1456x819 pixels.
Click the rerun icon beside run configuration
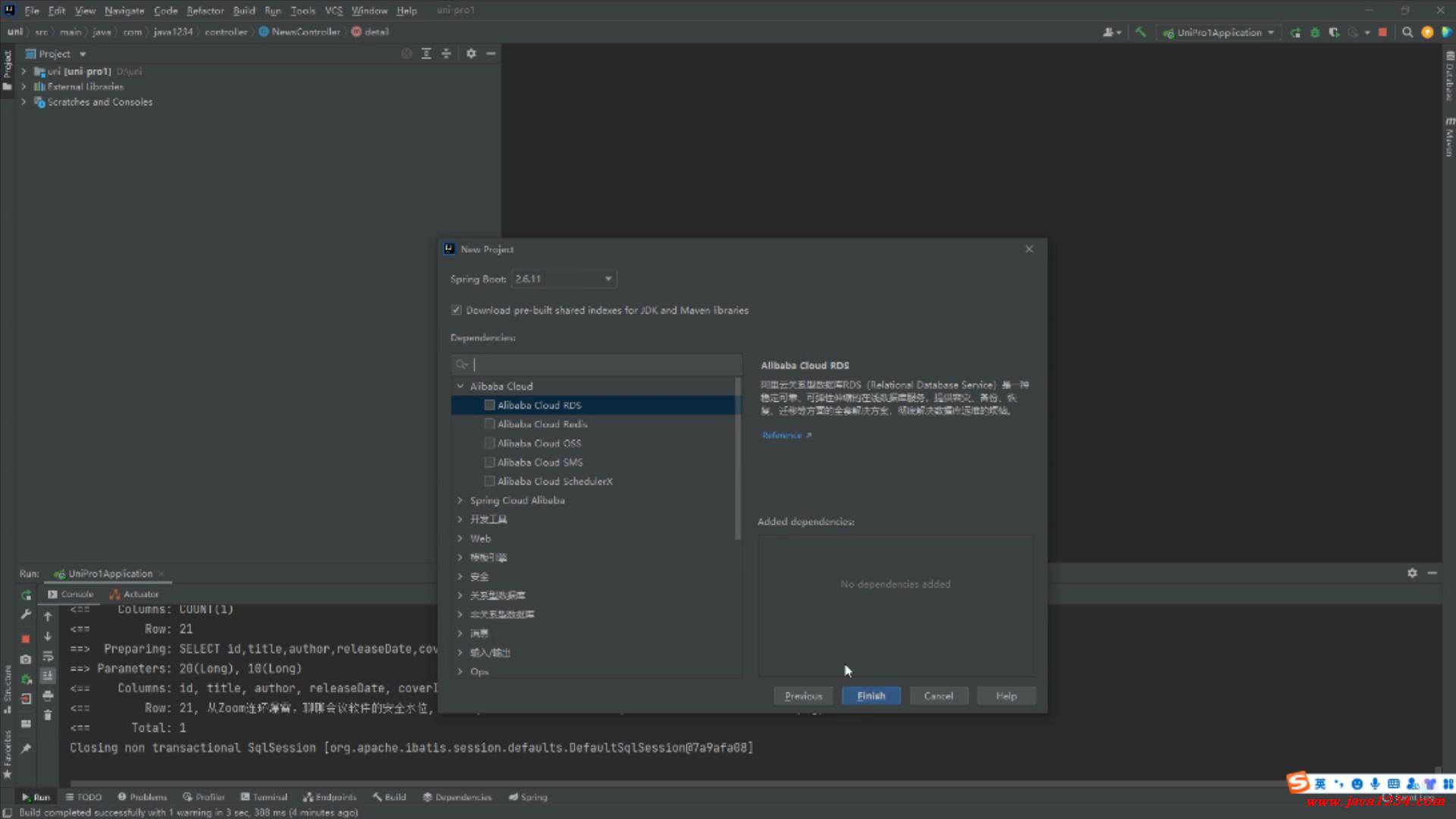[x=1296, y=32]
